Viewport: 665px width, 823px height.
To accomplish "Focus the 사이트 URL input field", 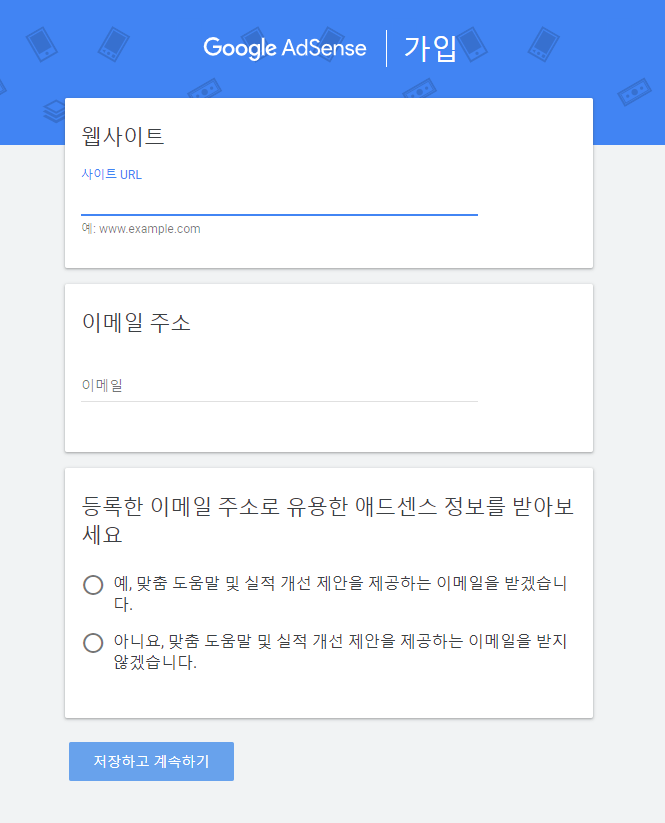I will click(x=279, y=202).
